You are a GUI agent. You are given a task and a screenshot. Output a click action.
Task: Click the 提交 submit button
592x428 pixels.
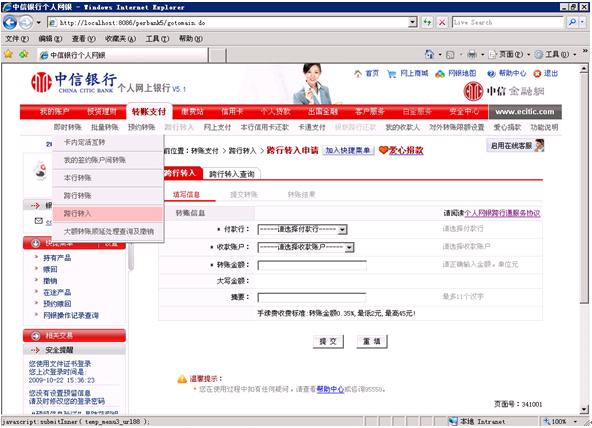[x=328, y=342]
